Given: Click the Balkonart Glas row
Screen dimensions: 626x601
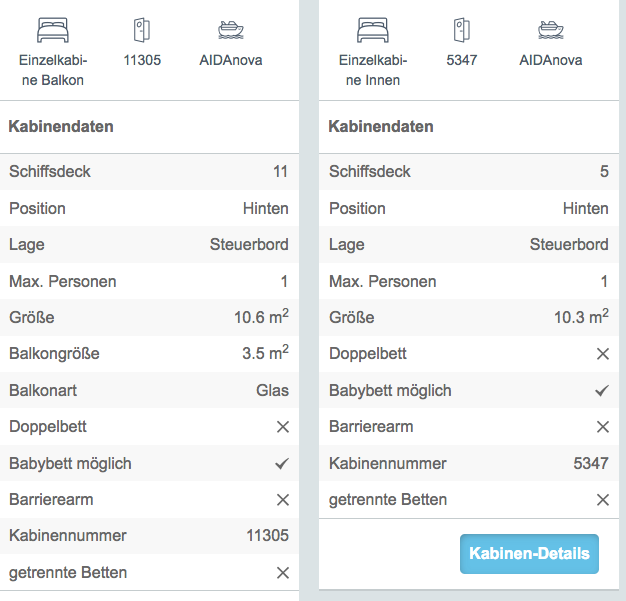Looking at the screenshot, I should 149,390.
